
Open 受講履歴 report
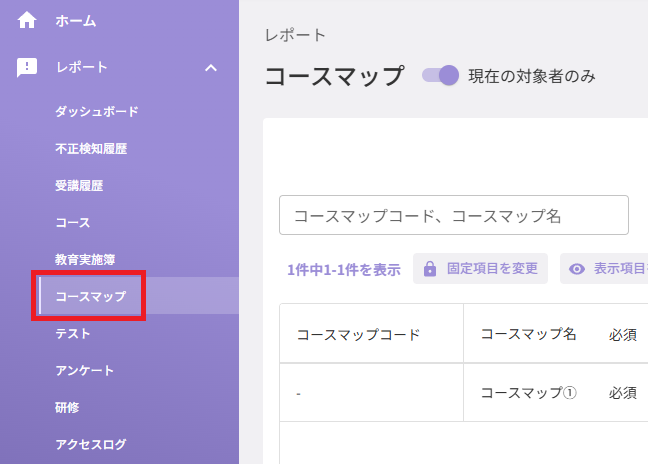pos(79,186)
